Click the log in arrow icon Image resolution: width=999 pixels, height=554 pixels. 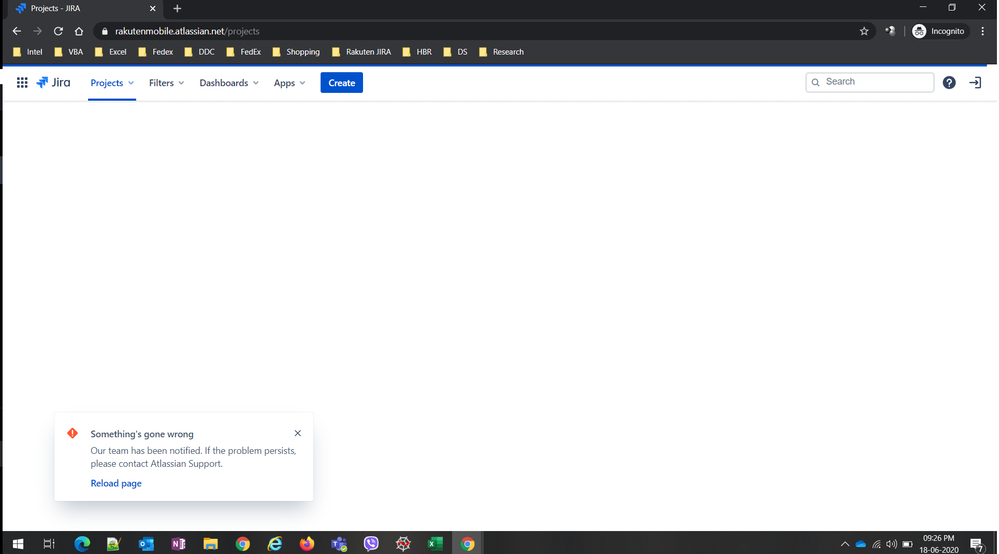(x=975, y=83)
